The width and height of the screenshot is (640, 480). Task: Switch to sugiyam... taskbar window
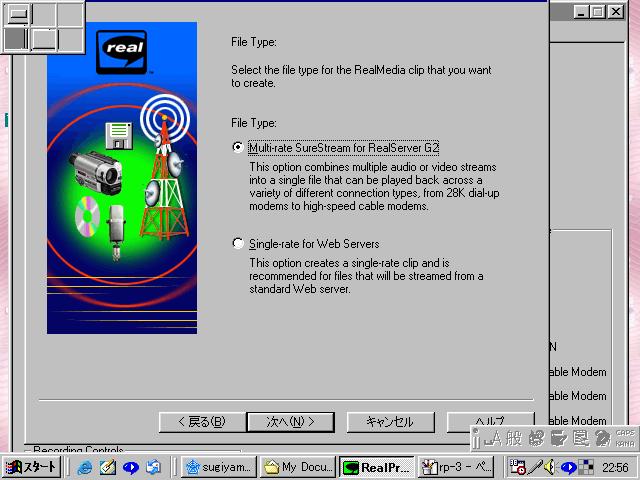point(219,467)
